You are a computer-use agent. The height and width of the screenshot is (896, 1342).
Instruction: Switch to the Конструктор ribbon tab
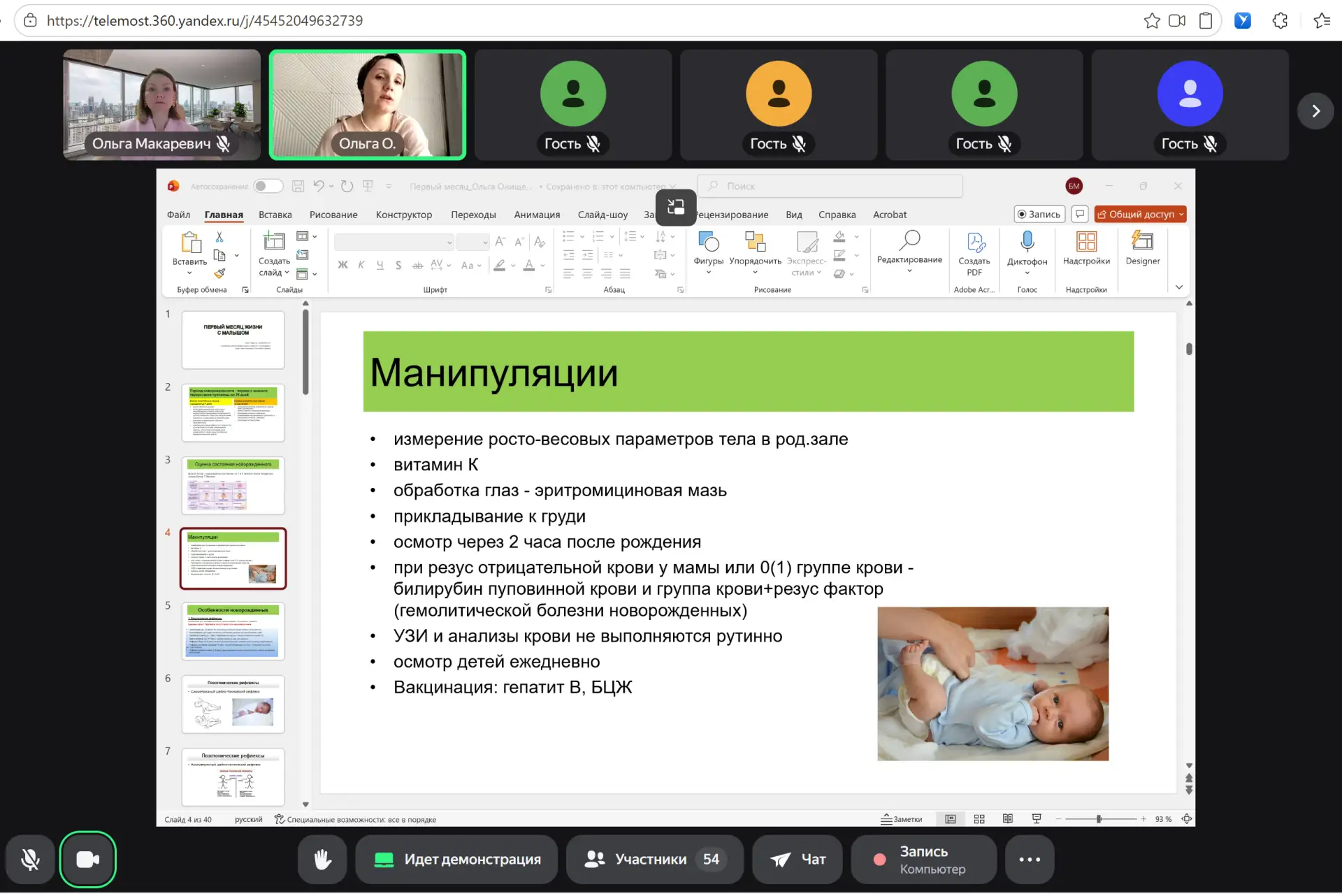click(x=403, y=215)
